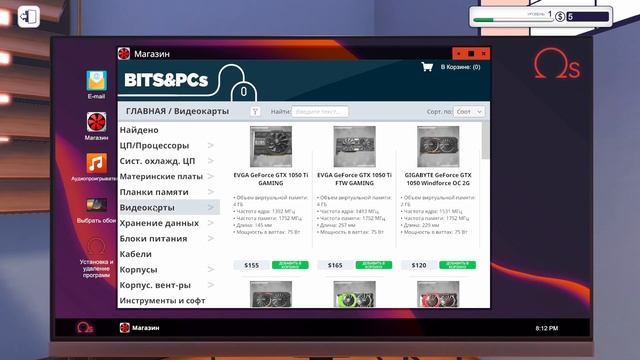
Task: Expand Блоки питания arrow
Action: (x=211, y=238)
